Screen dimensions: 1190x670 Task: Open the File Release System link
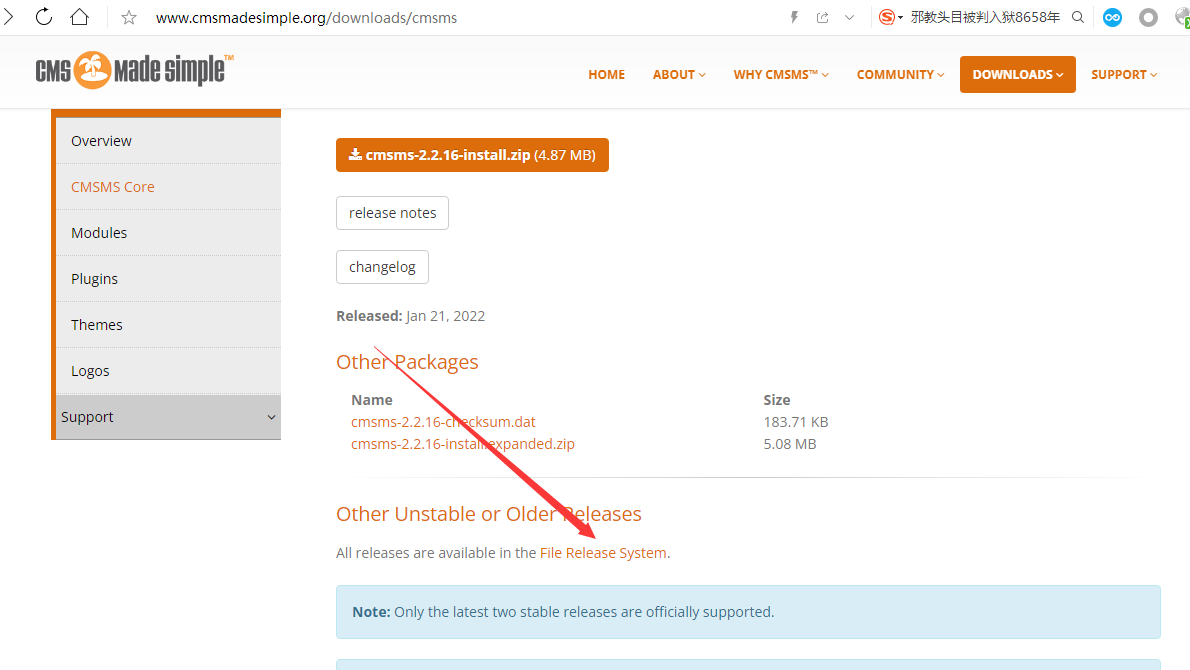coord(603,553)
